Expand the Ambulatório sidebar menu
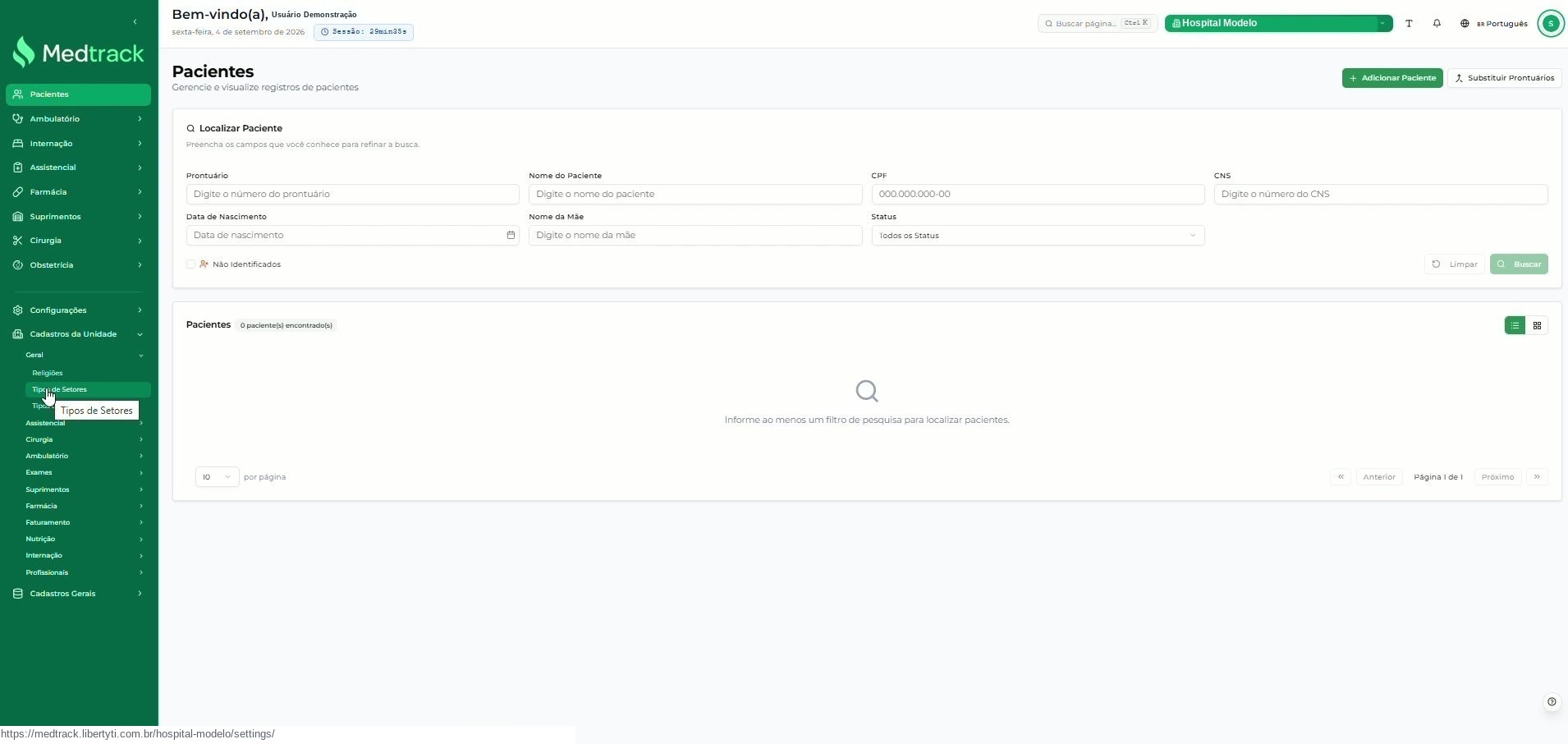Image resolution: width=1568 pixels, height=744 pixels. click(79, 119)
